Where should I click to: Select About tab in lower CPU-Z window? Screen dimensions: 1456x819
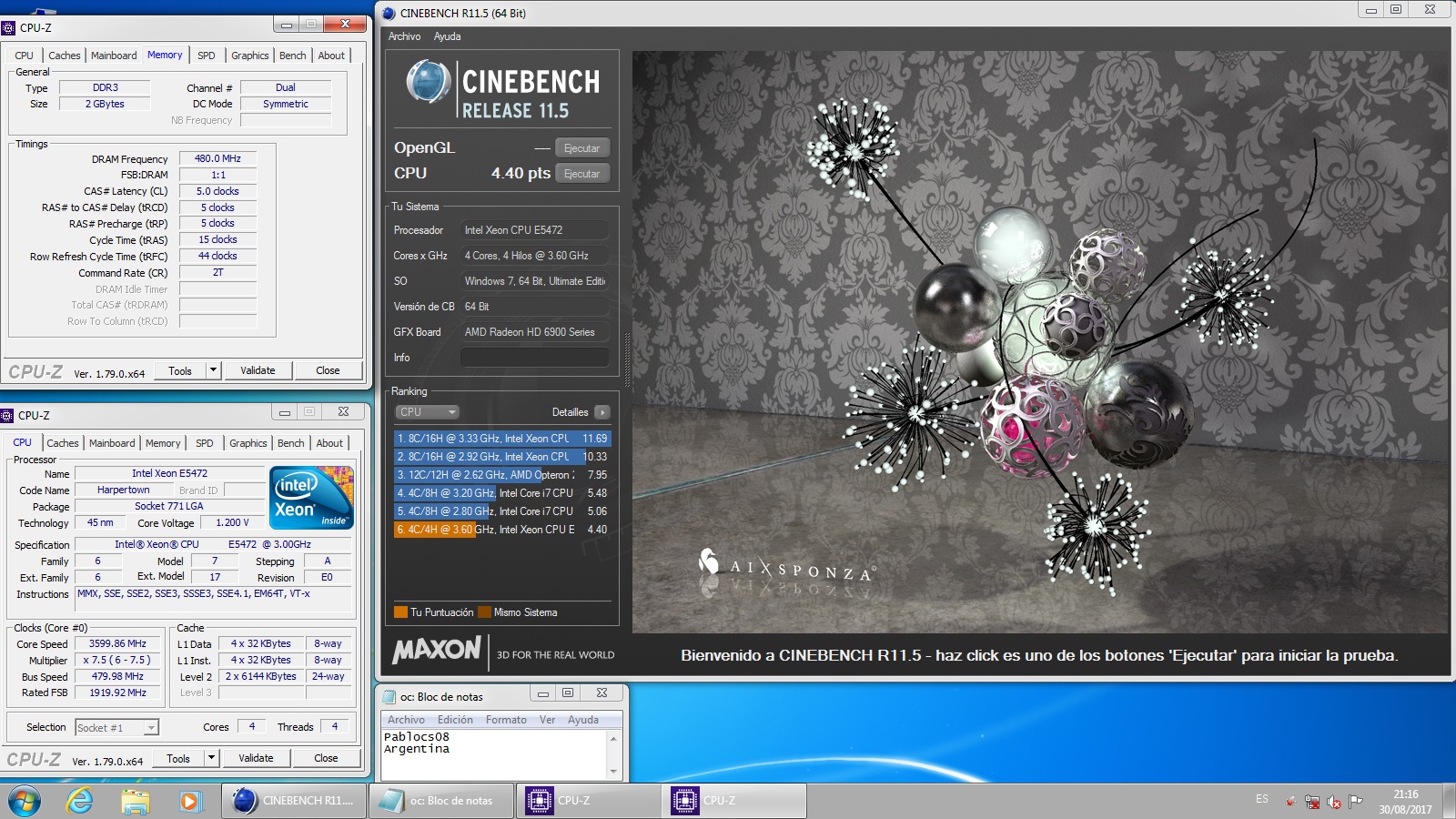[329, 443]
